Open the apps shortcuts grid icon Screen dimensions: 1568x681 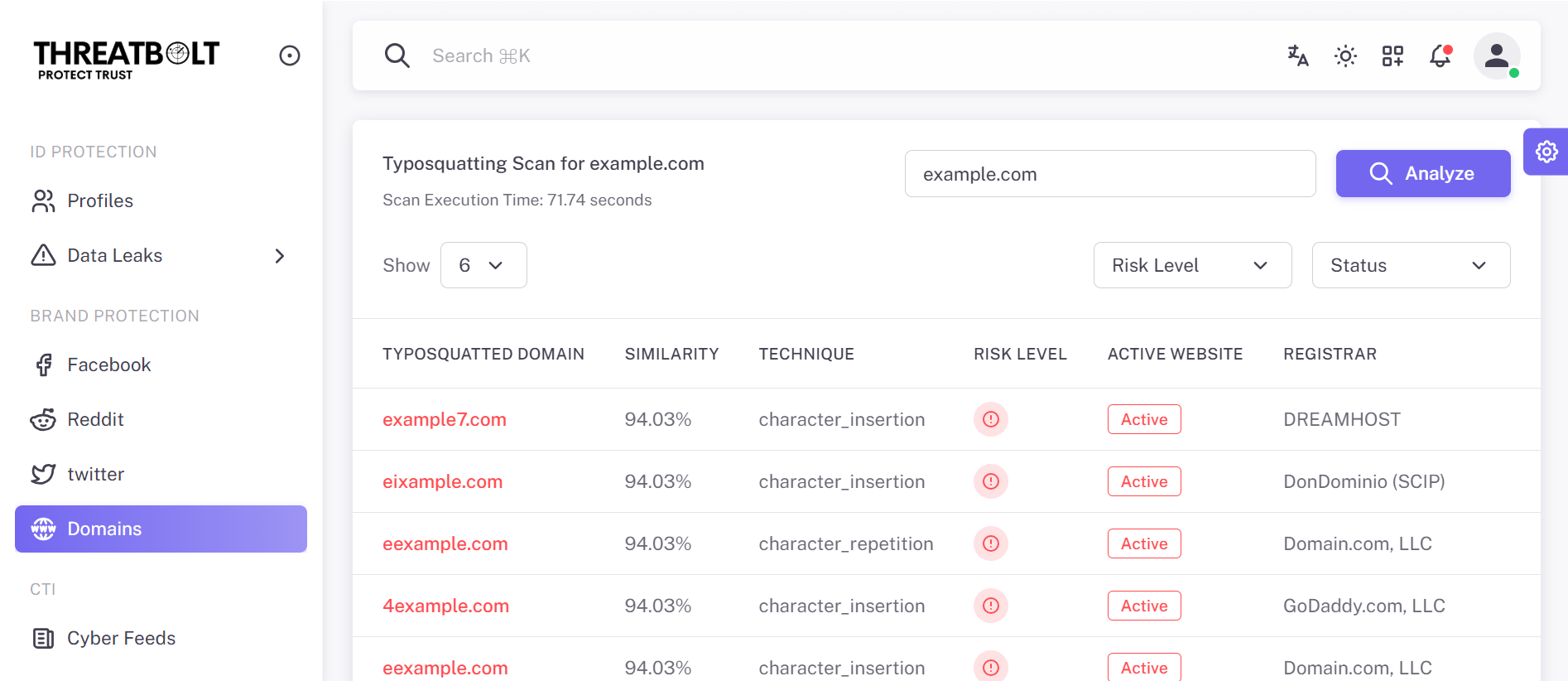tap(1392, 56)
